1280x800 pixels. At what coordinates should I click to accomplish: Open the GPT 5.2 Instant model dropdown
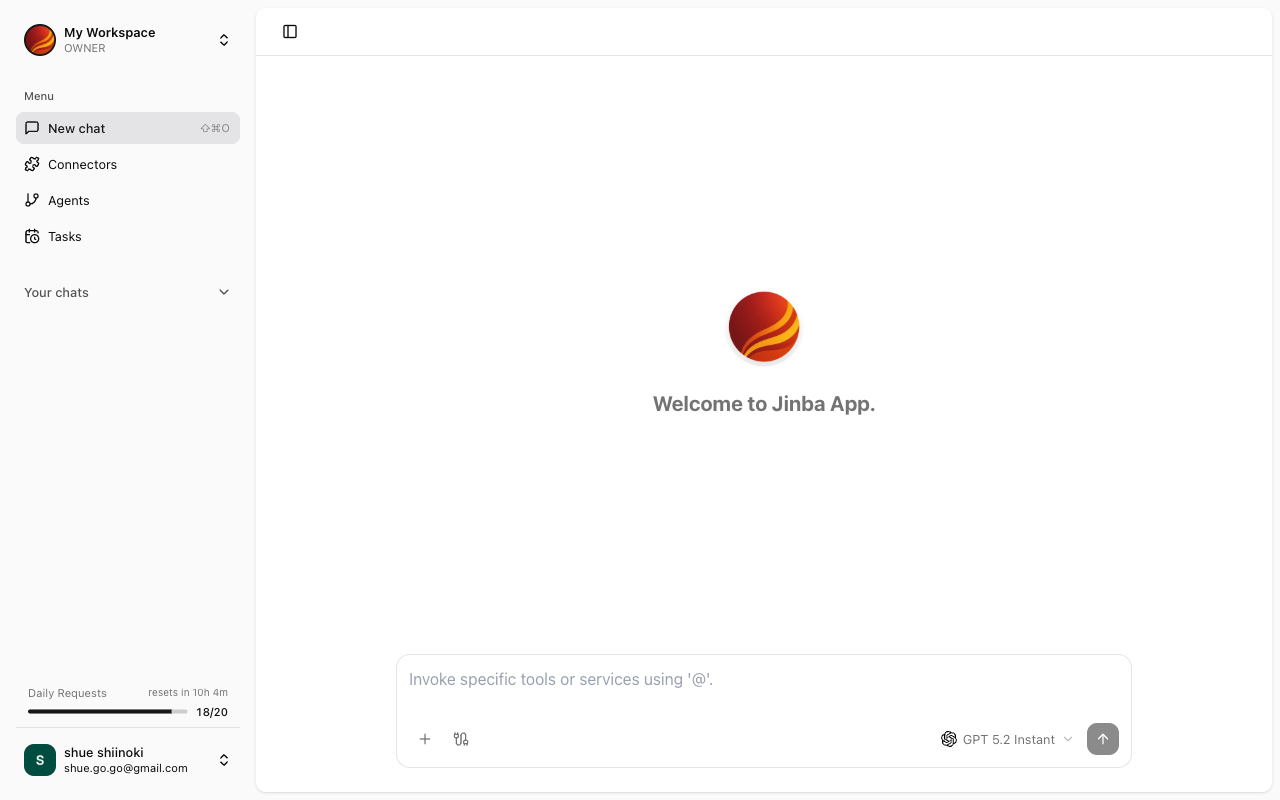(1009, 739)
